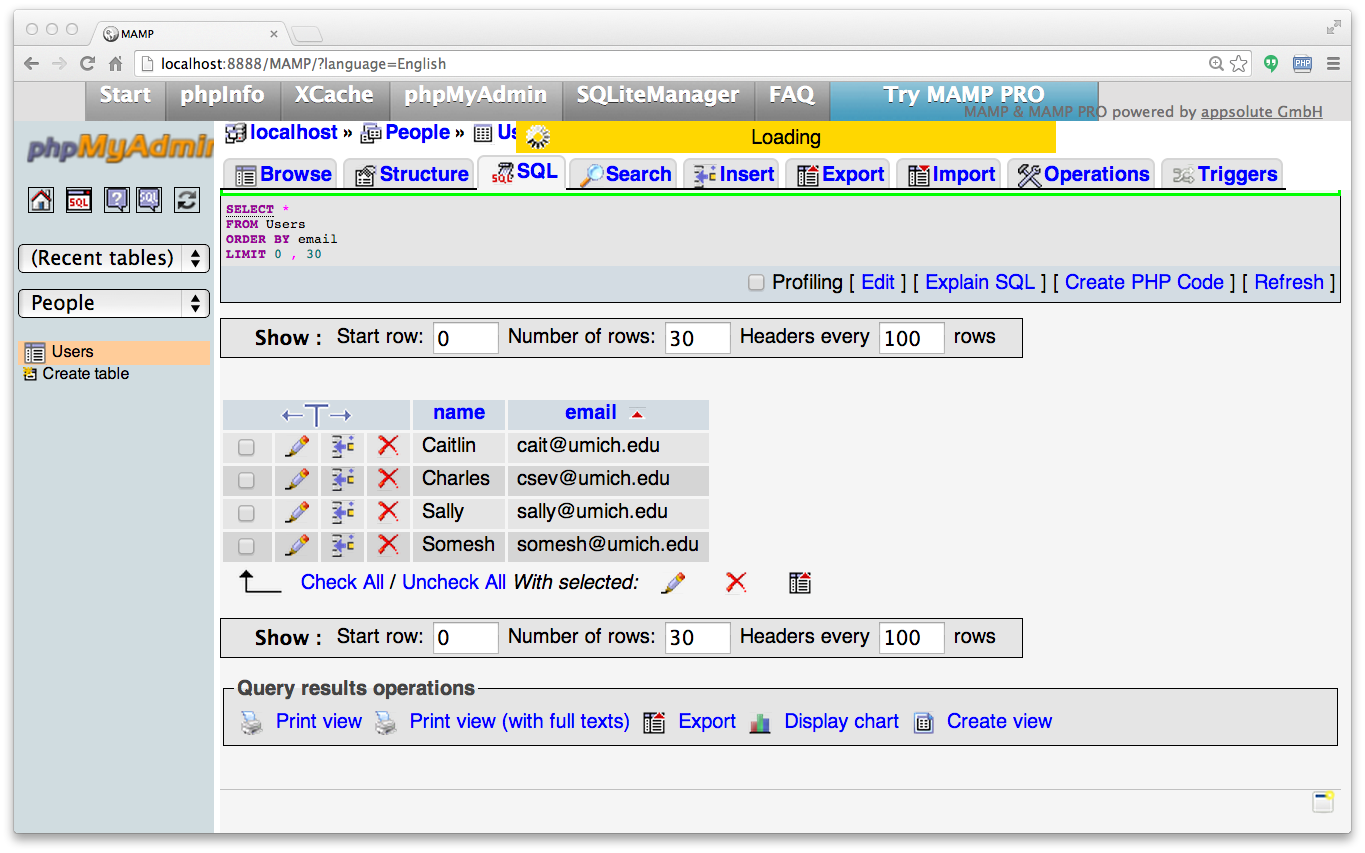Click the Edit query link
This screenshot has height=853, width=1365.
878,283
